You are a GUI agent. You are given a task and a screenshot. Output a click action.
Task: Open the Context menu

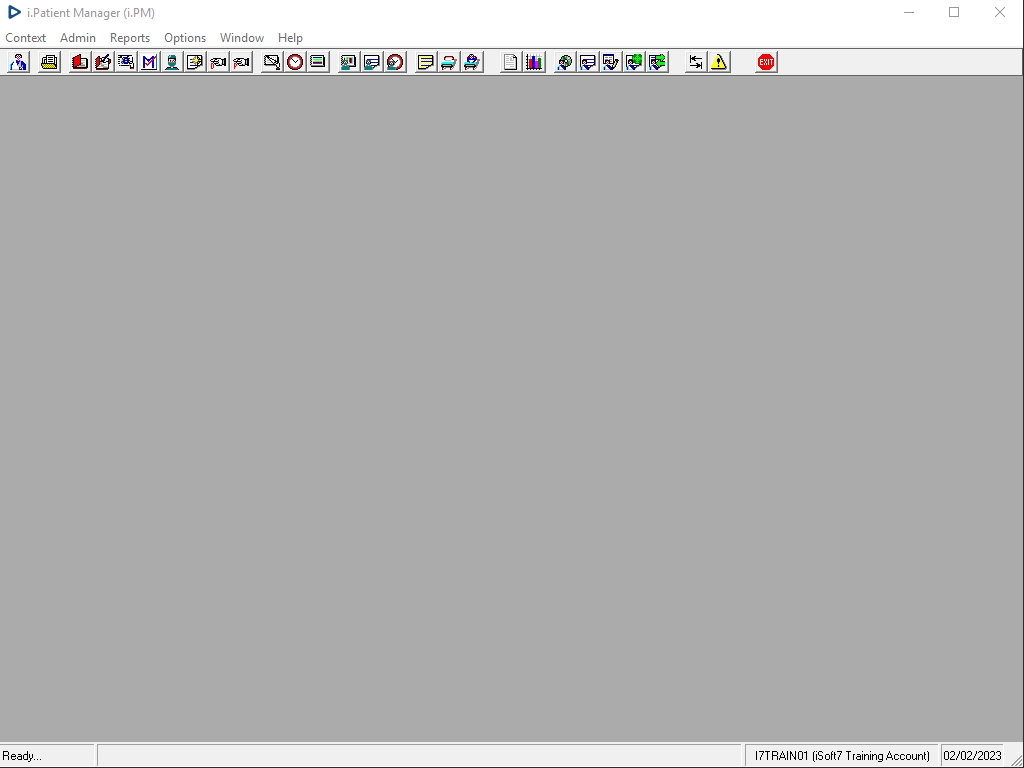click(25, 38)
